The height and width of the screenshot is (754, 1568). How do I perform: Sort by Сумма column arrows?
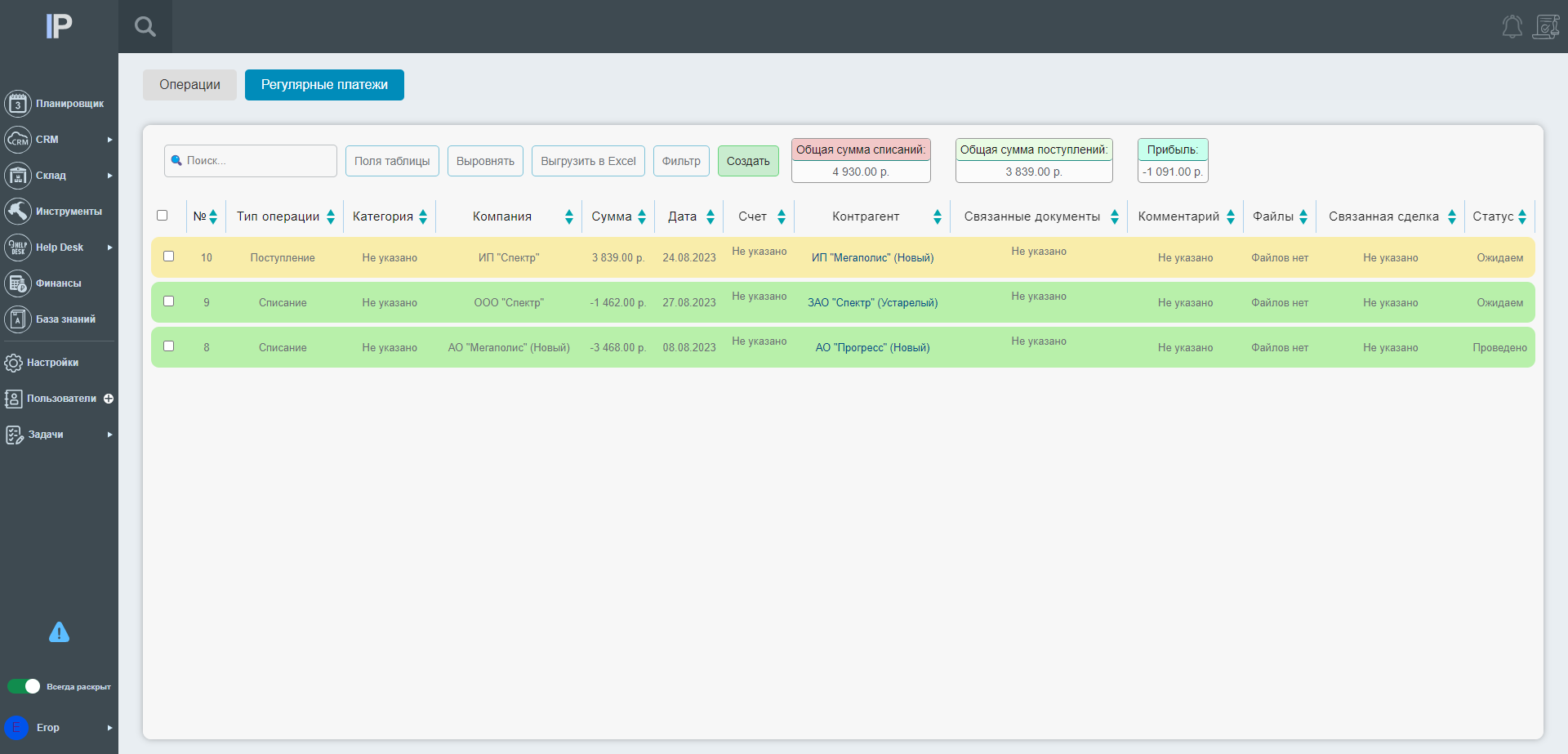[642, 216]
